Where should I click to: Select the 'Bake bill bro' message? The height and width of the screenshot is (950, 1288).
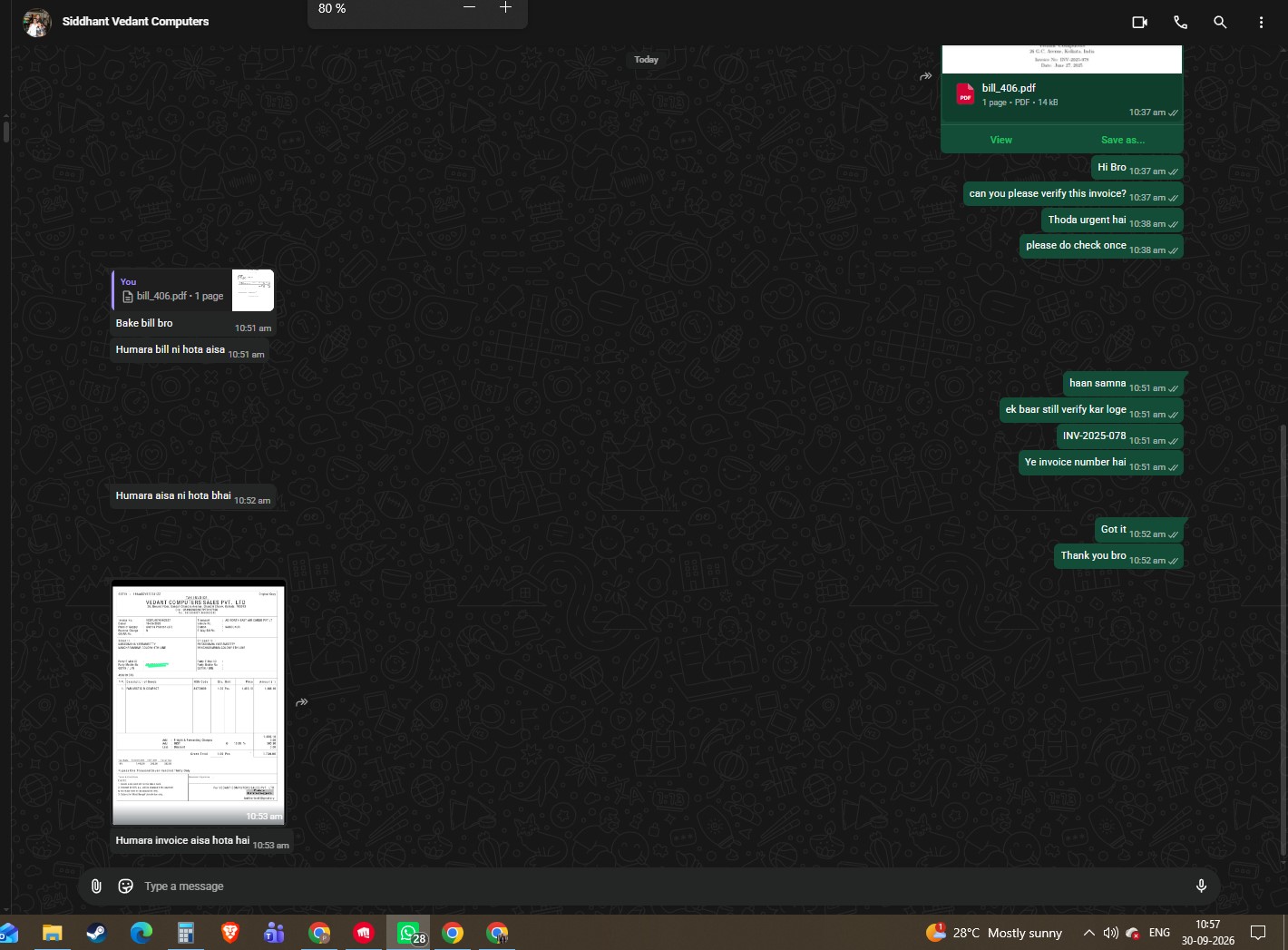[193, 324]
